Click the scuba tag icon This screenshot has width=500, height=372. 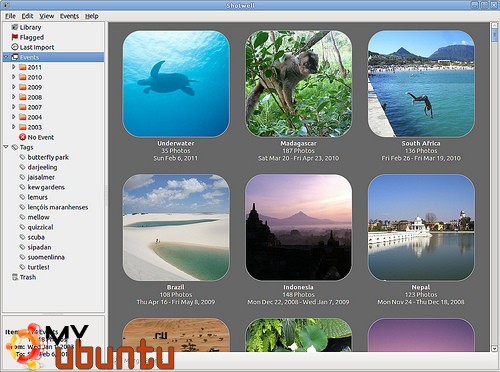point(23,237)
